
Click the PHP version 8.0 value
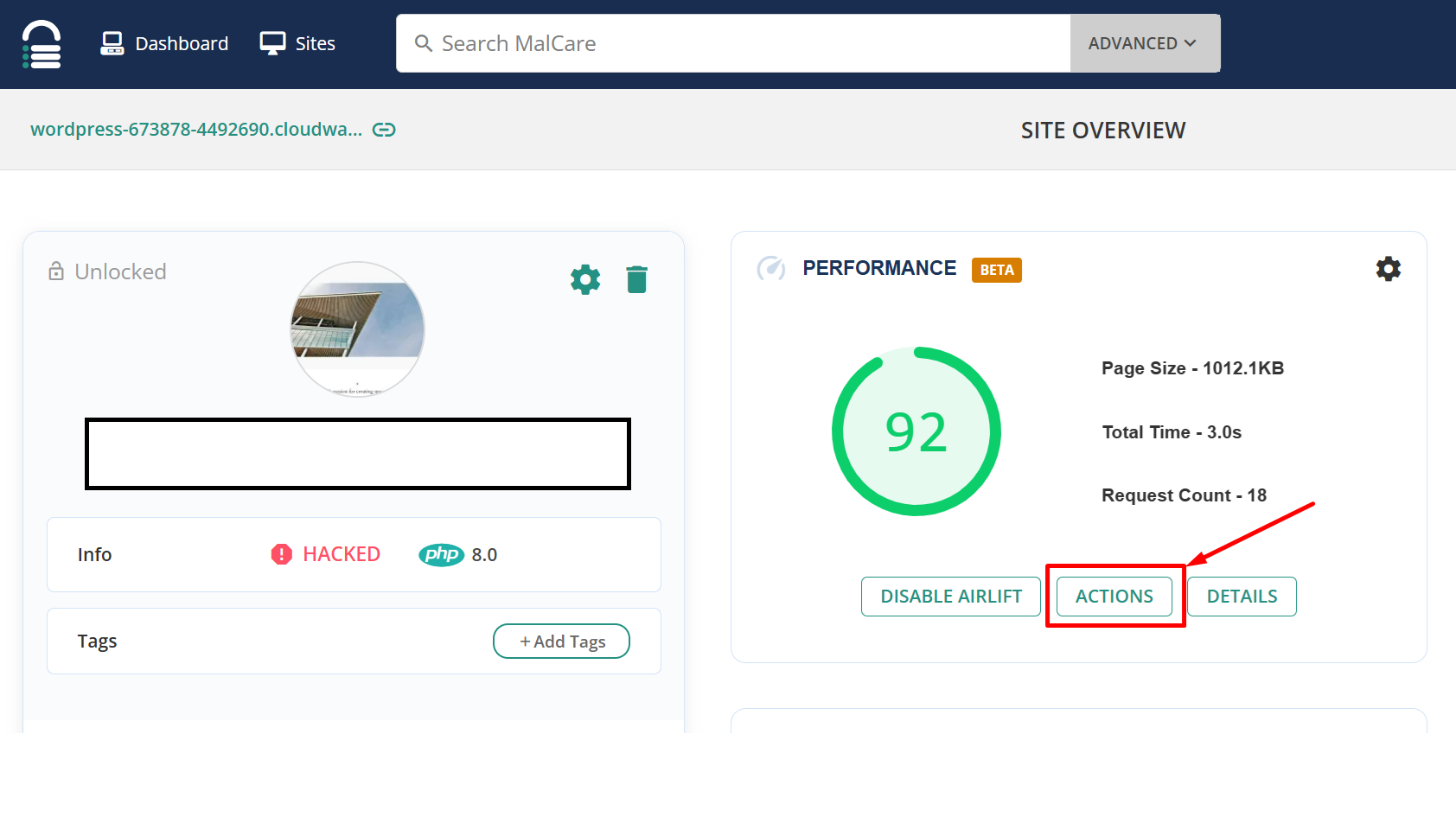click(x=484, y=555)
